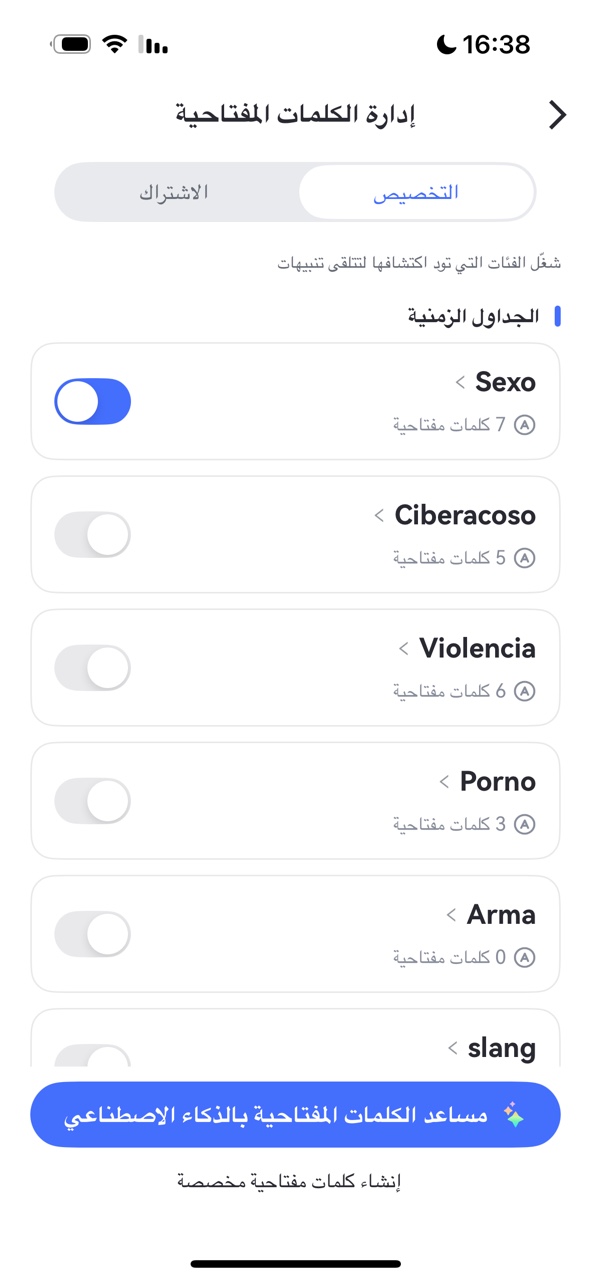Image resolution: width=591 pixels, height=1280 pixels.
Task: Click the circled A icon in the Porno card
Action: click(x=526, y=824)
